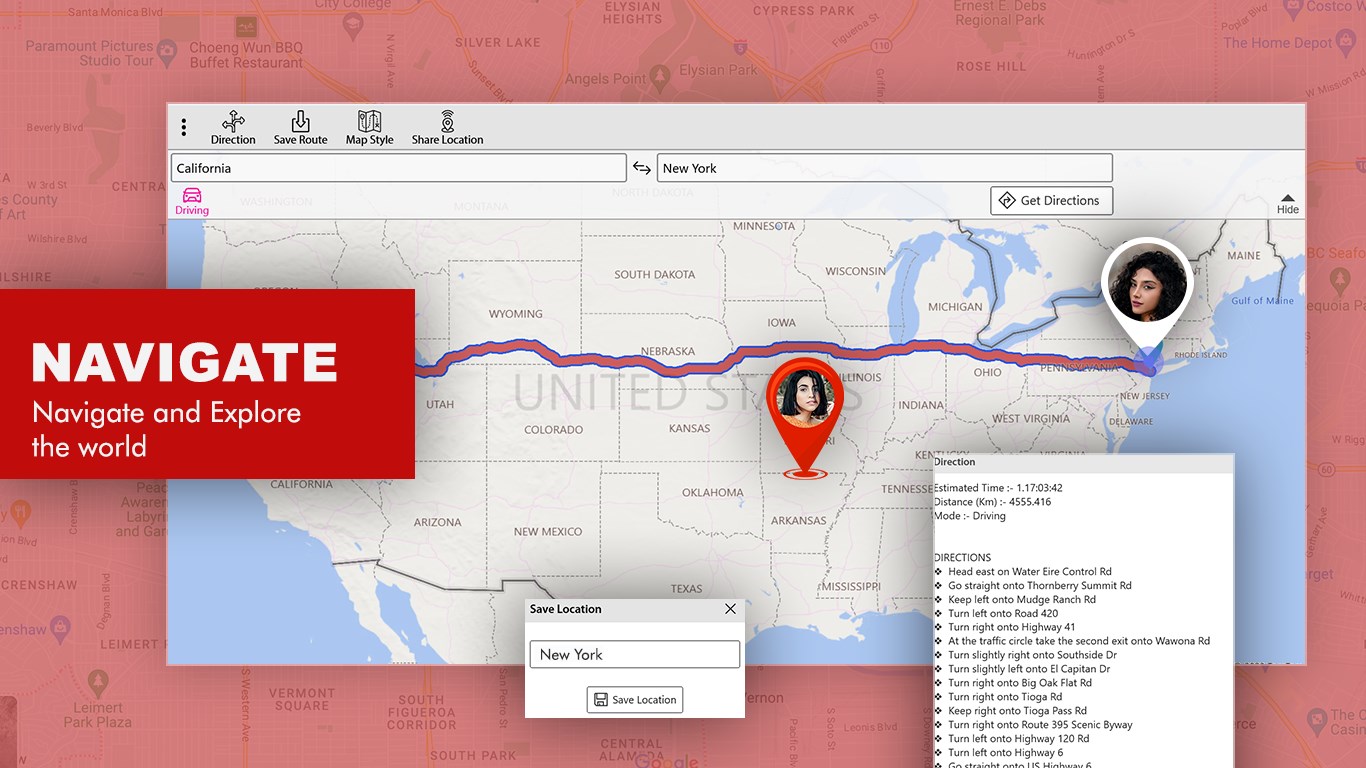
Task: Select step 'Turn right onto Route 395 Scenic Byway'
Action: (1040, 726)
